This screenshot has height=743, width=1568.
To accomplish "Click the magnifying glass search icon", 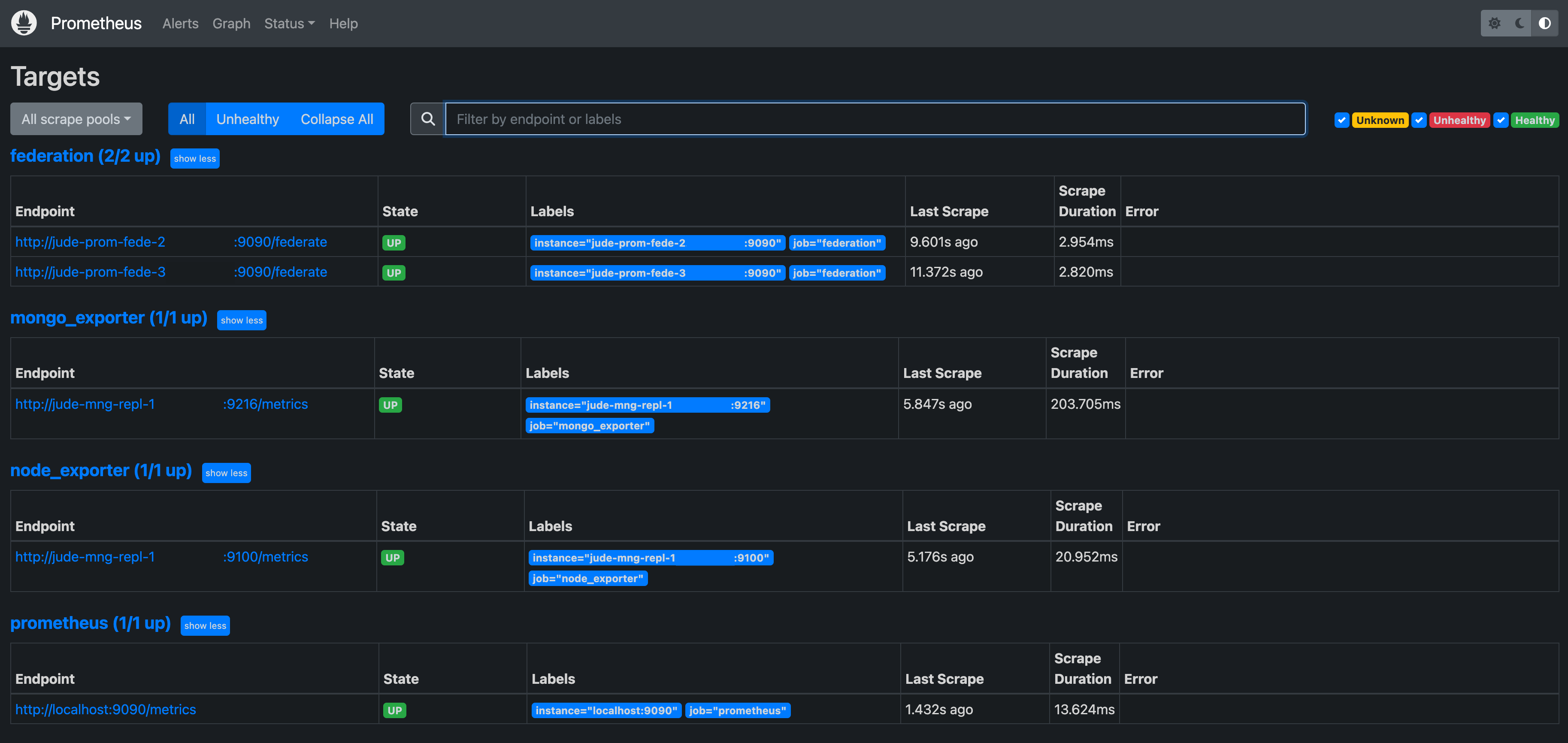I will tap(428, 119).
